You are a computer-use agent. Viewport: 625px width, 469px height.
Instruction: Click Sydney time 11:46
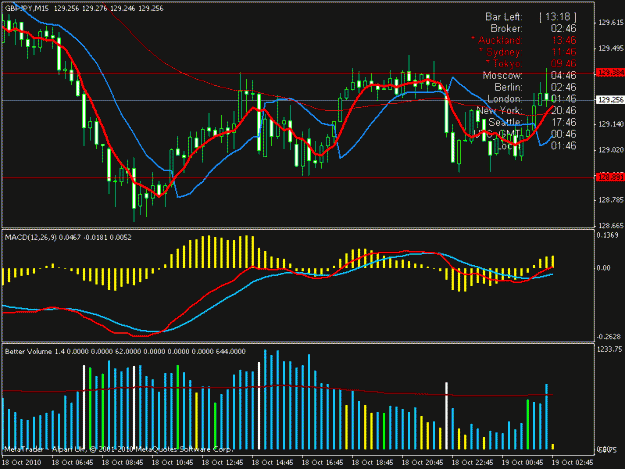(564, 52)
